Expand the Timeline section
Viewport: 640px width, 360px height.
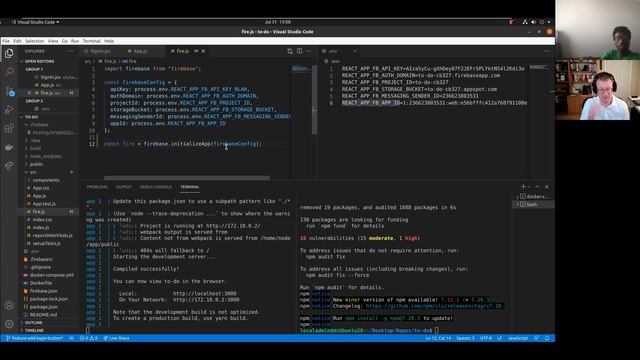[x=34, y=330]
